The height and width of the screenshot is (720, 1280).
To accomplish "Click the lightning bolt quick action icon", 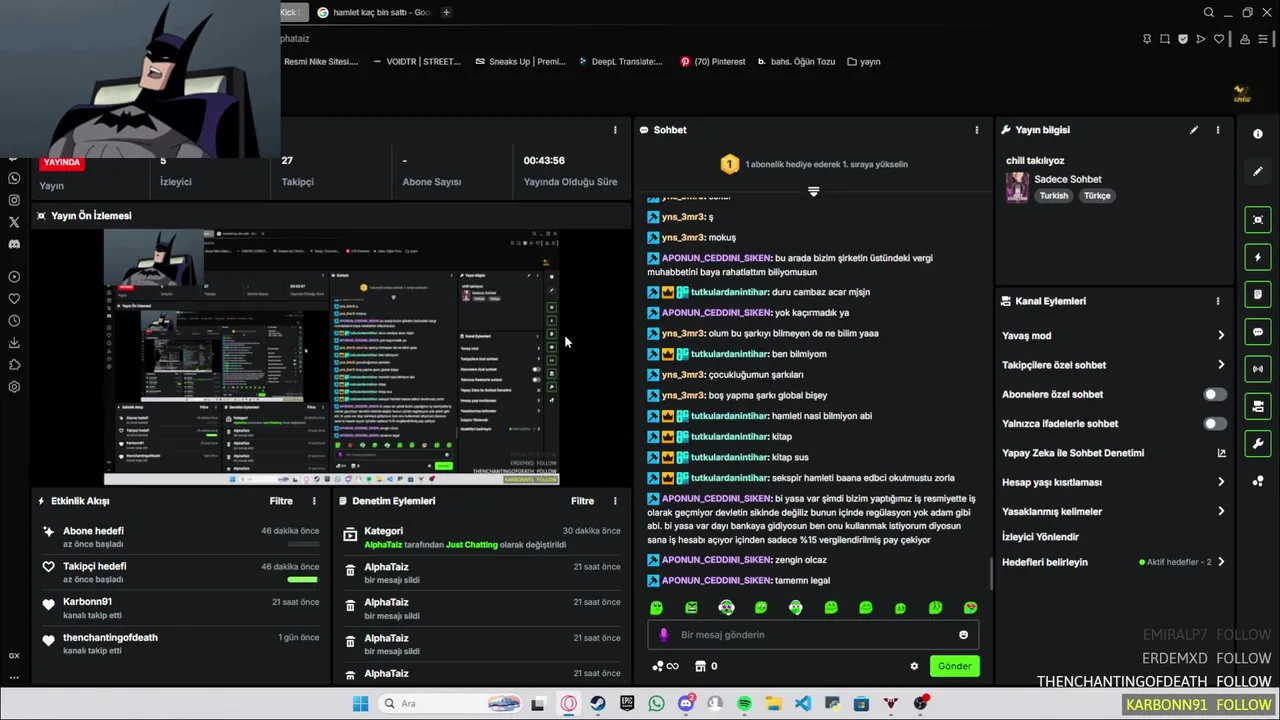I will (x=1258, y=257).
